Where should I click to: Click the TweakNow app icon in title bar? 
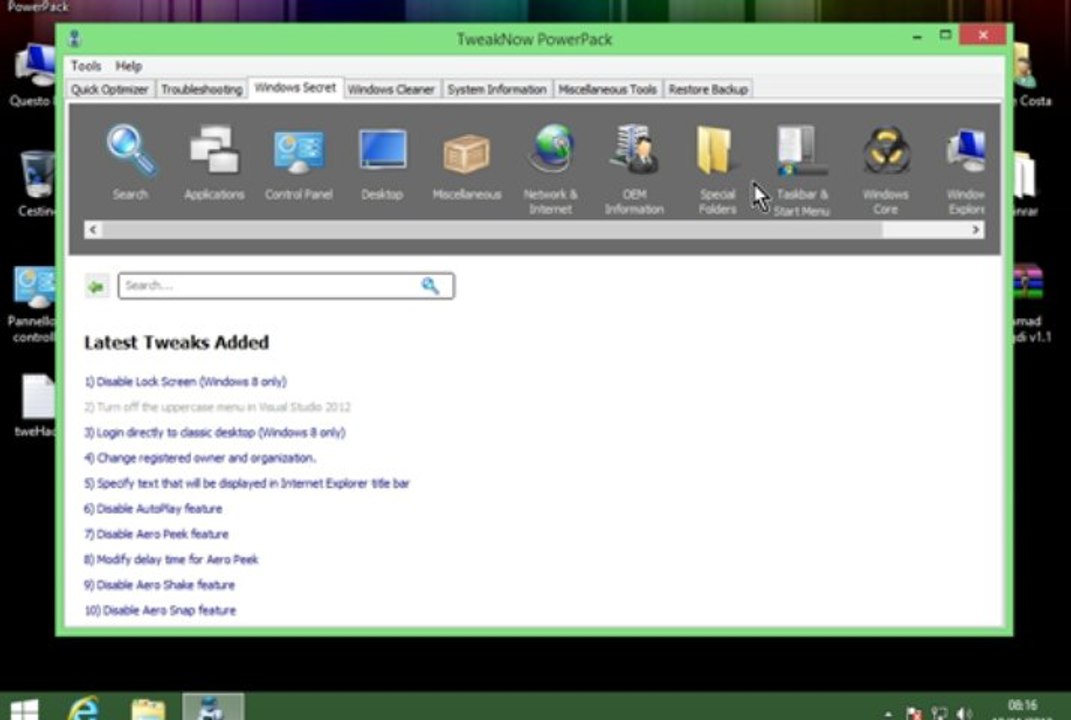pos(75,39)
